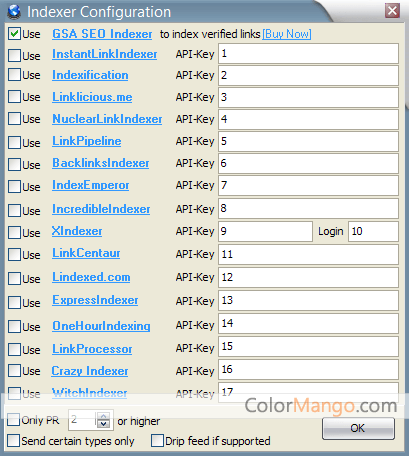Visit the NuclearLinkIndexer link
This screenshot has height=456, width=409.
pyautogui.click(x=107, y=119)
